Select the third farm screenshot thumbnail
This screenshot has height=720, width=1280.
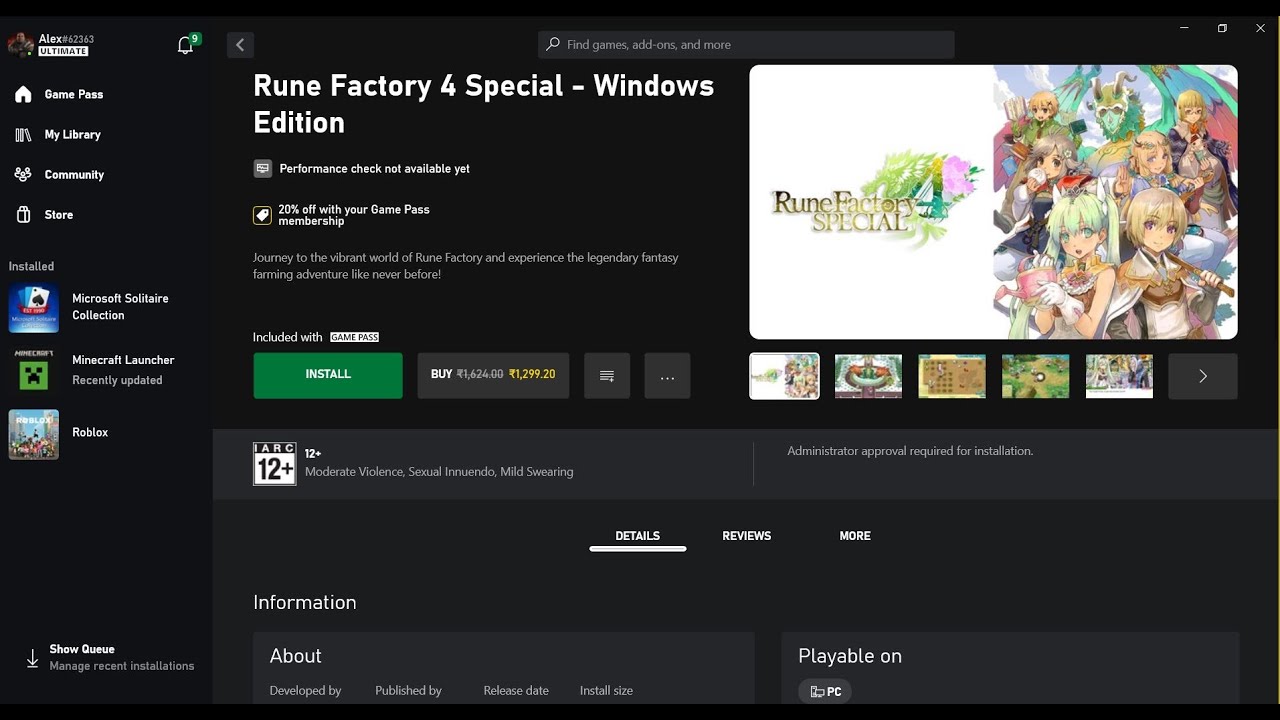point(952,376)
